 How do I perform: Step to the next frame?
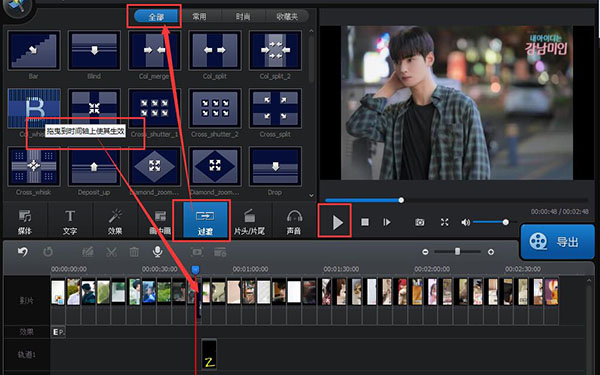(x=387, y=222)
